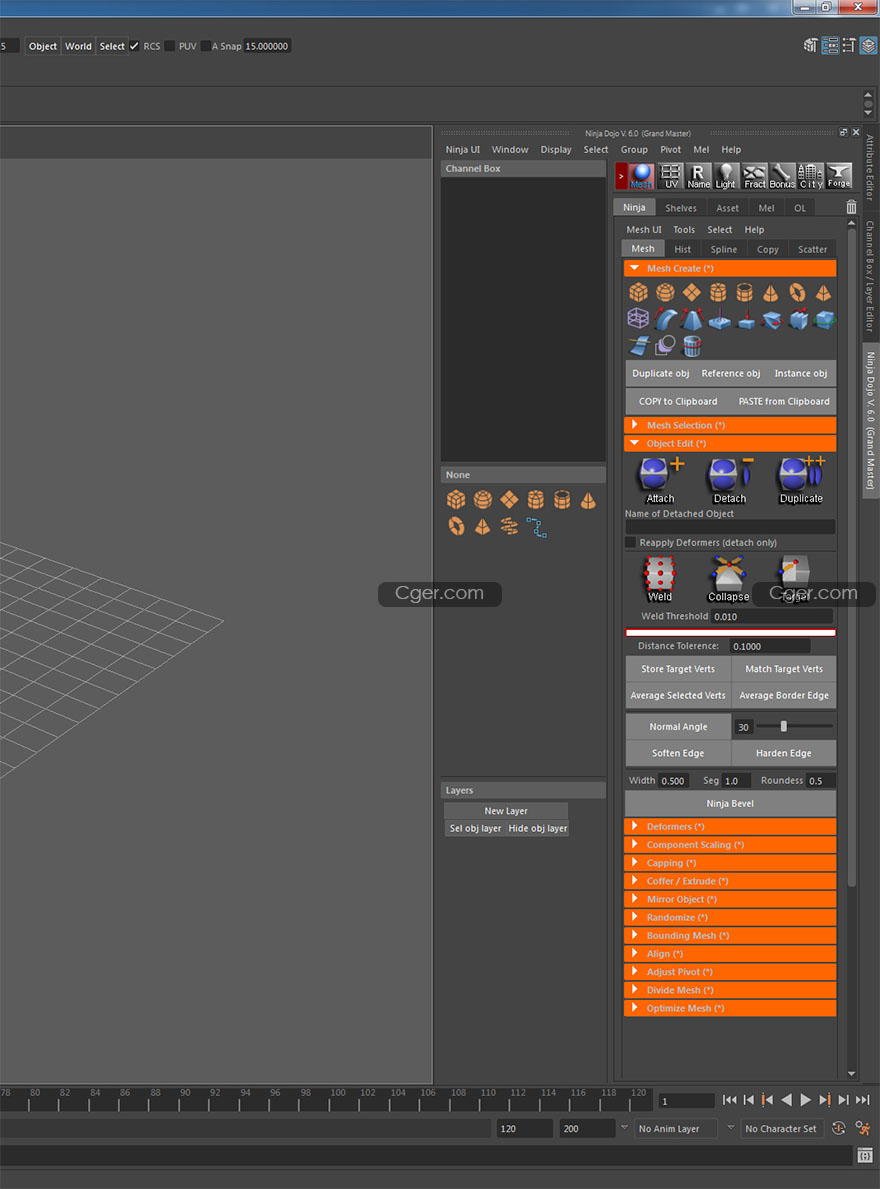Click the COPY to Clipboard button
Image resolution: width=880 pixels, height=1189 pixels.
click(x=678, y=401)
